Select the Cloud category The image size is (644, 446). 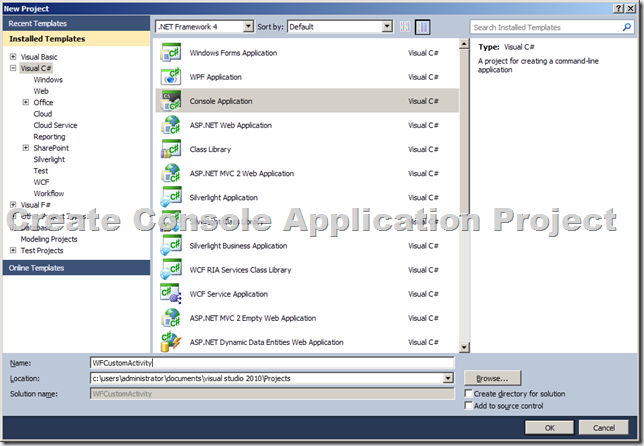click(x=43, y=114)
